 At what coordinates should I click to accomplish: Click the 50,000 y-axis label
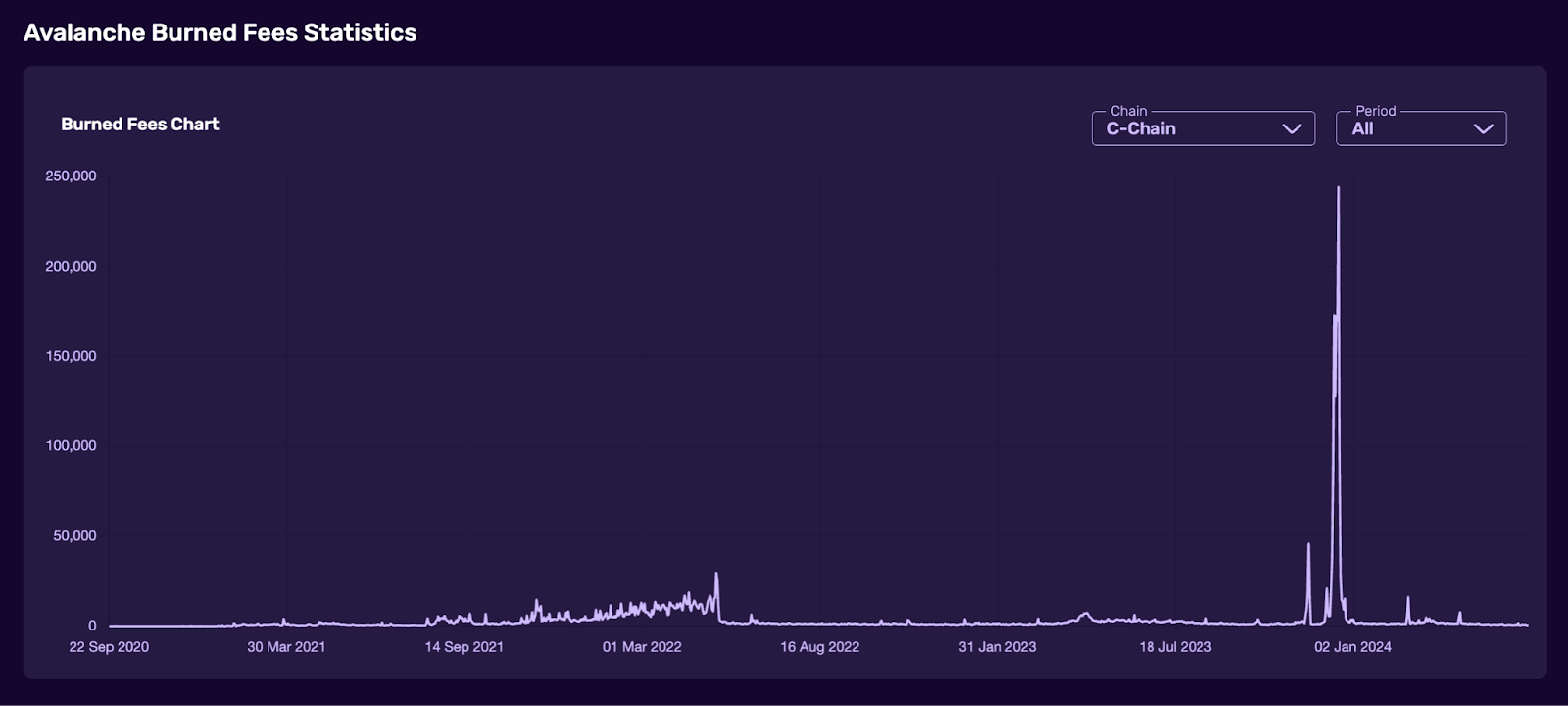coord(74,535)
